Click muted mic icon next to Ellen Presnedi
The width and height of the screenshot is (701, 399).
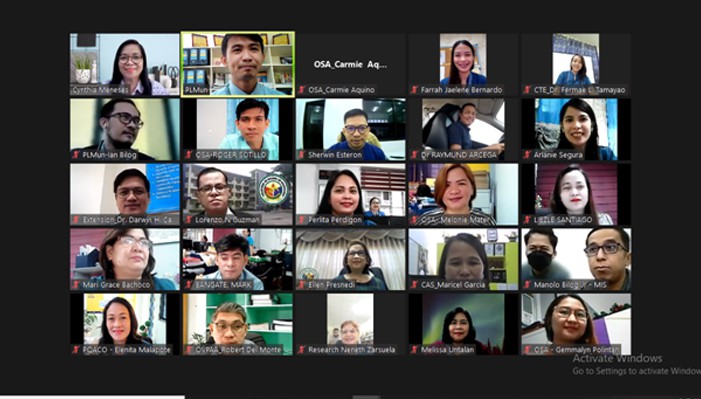(x=302, y=284)
